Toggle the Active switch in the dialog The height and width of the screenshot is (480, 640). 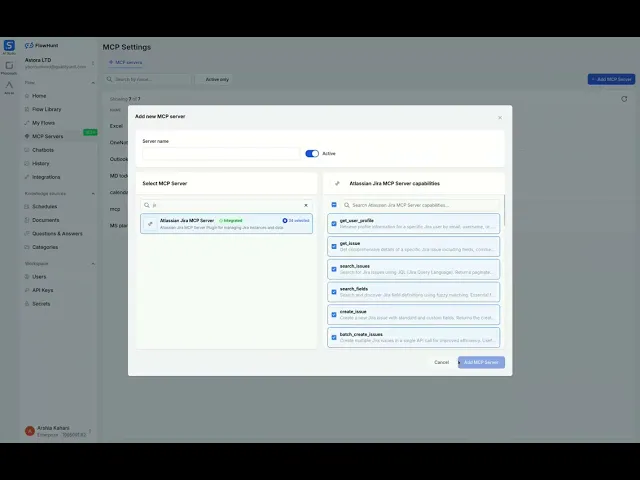(312, 153)
